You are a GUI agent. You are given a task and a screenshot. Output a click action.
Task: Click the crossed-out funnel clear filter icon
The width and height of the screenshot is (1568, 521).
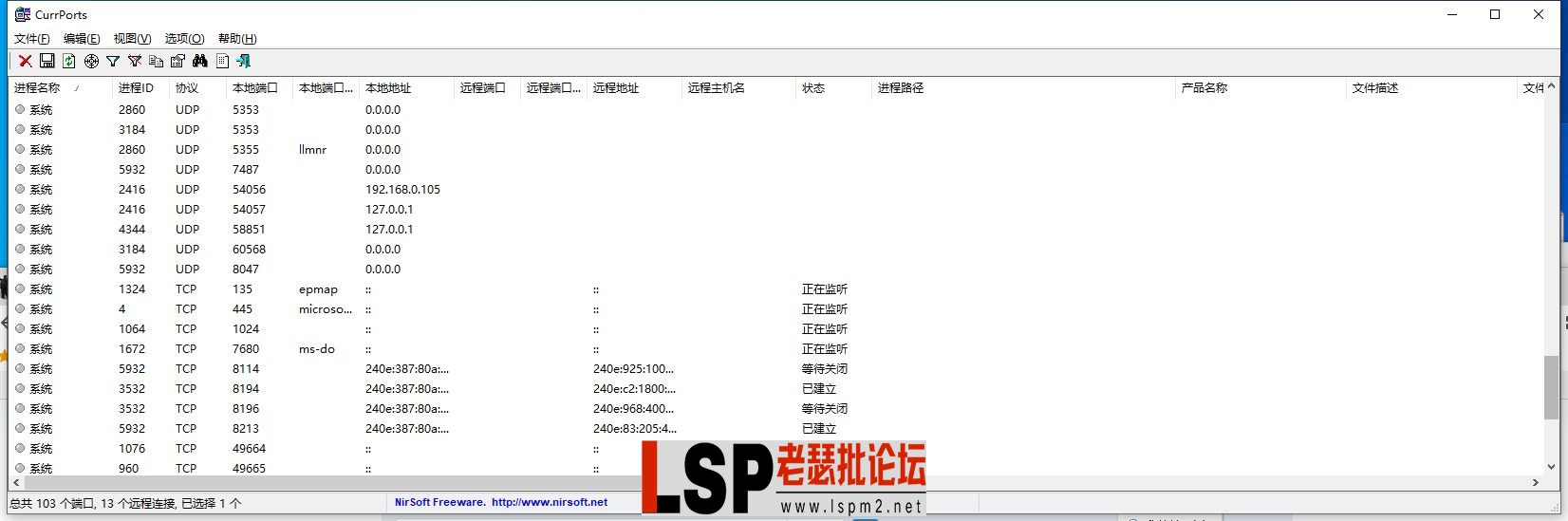pyautogui.click(x=135, y=61)
